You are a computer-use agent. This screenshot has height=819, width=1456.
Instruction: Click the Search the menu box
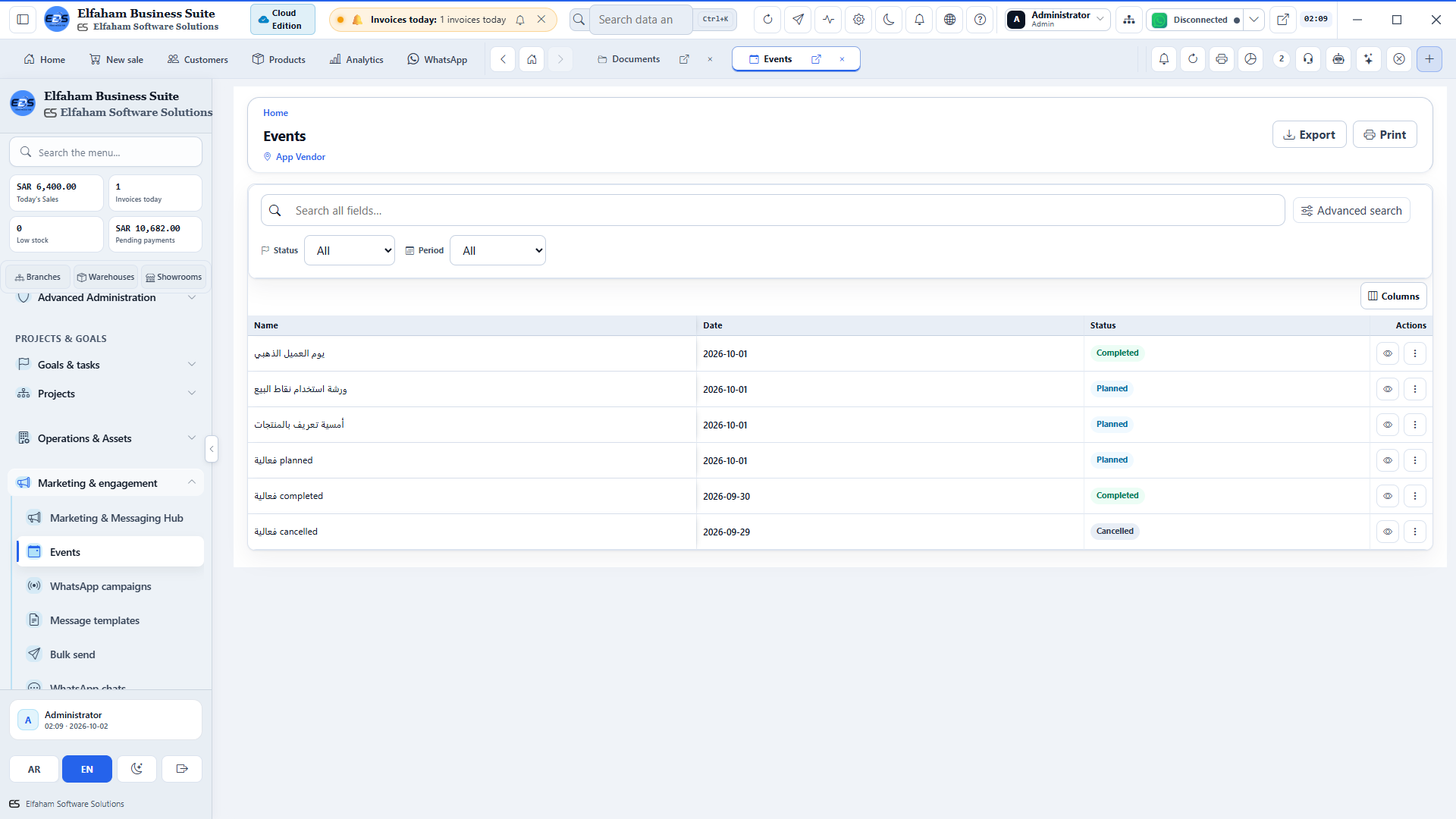pyautogui.click(x=106, y=152)
